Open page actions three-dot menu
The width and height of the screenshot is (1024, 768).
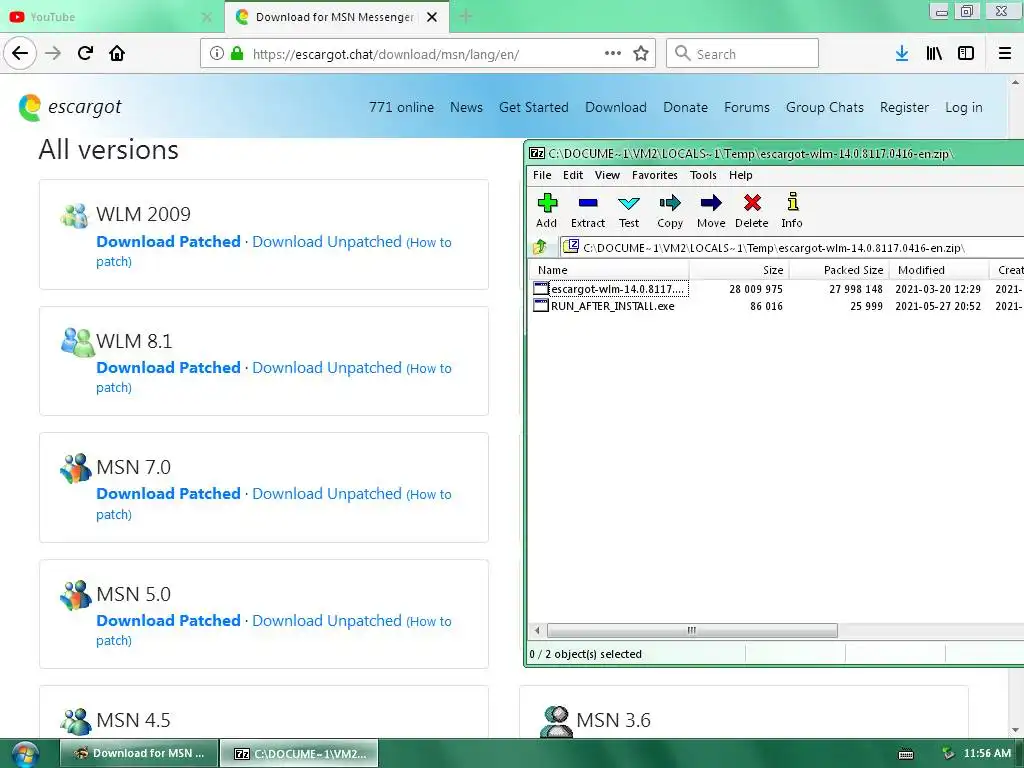click(x=613, y=54)
